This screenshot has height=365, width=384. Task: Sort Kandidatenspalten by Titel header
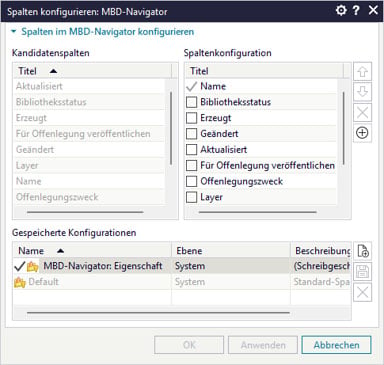coord(92,71)
